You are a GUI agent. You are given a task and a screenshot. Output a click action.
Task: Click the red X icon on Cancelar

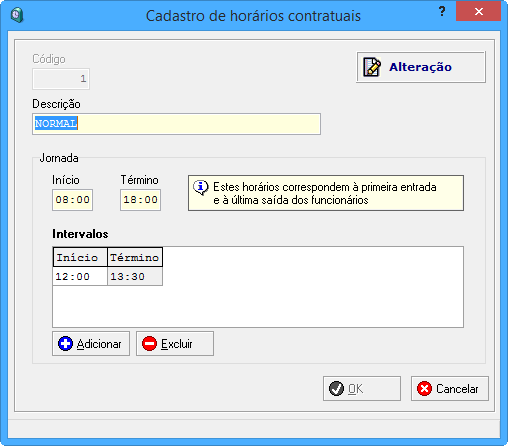point(424,389)
